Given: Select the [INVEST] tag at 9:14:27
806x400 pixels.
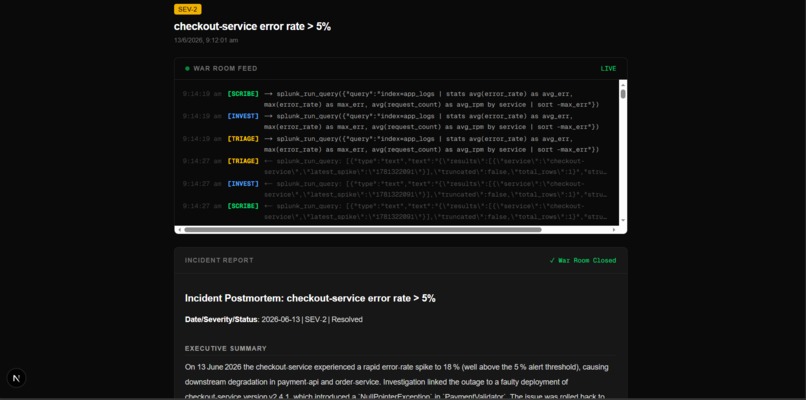Looking at the screenshot, I should point(243,184).
